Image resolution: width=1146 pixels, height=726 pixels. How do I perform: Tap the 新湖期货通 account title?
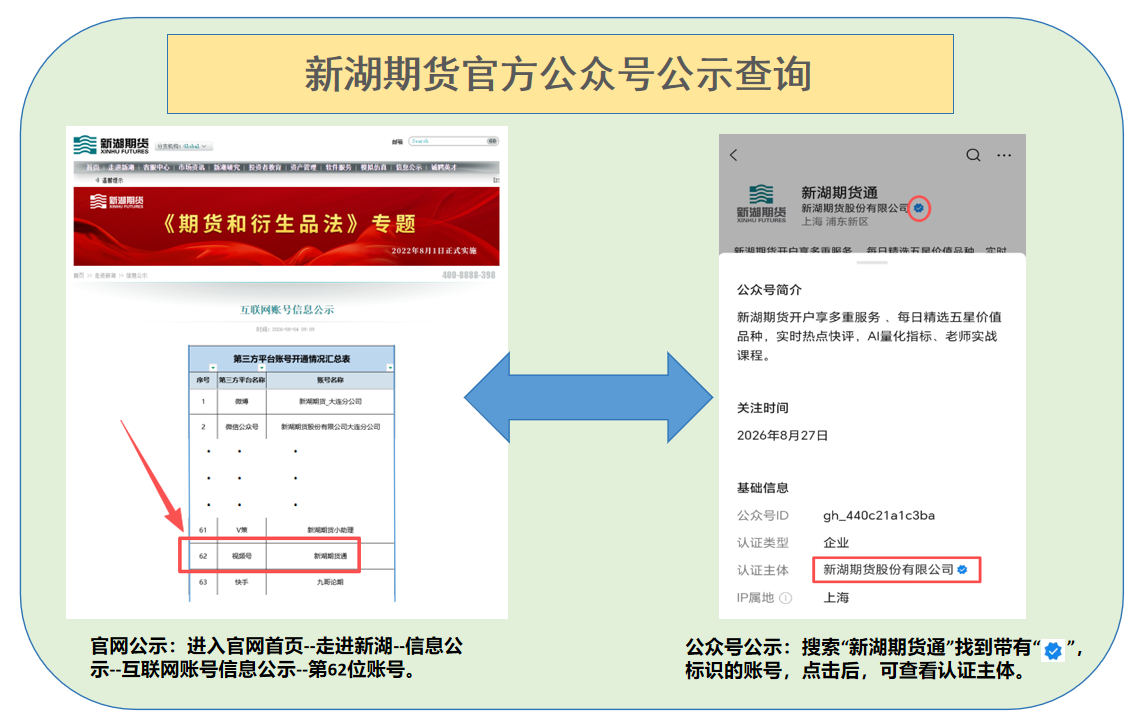coord(839,193)
